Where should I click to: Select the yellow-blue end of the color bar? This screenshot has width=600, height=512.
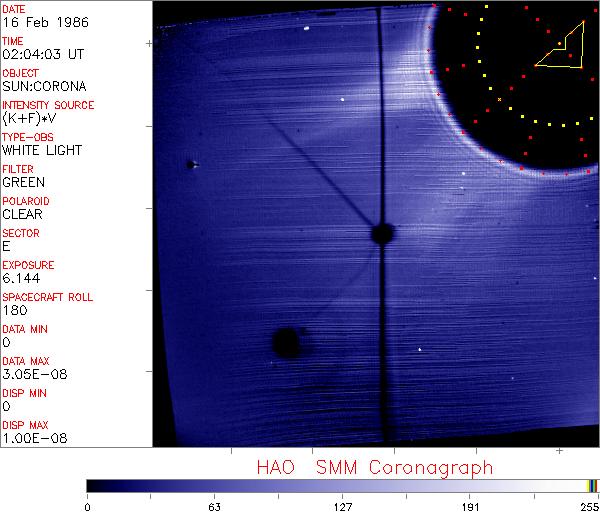tap(592, 485)
